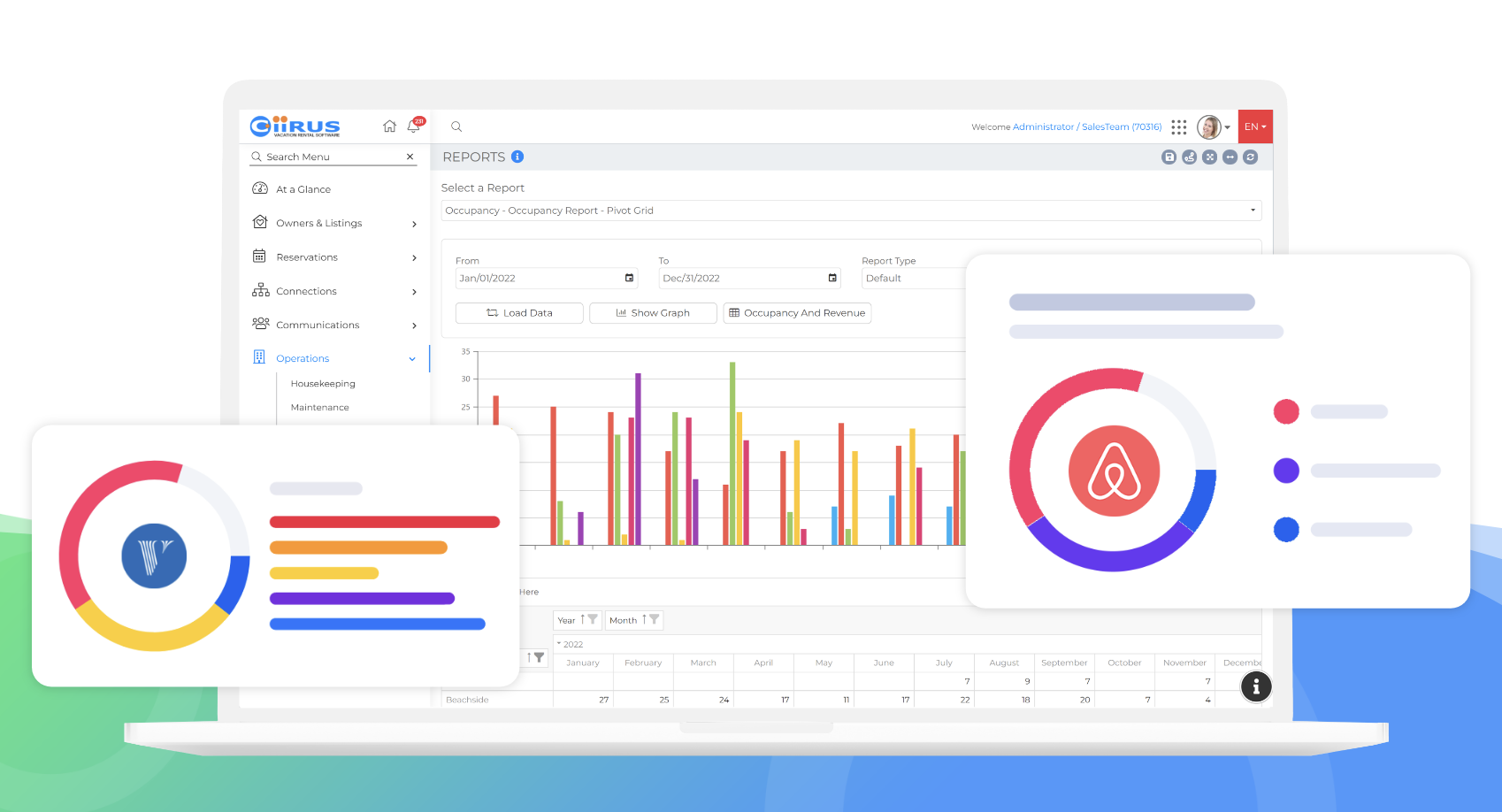Image resolution: width=1502 pixels, height=812 pixels.
Task: Open the apps grid icon
Action: (x=1178, y=127)
